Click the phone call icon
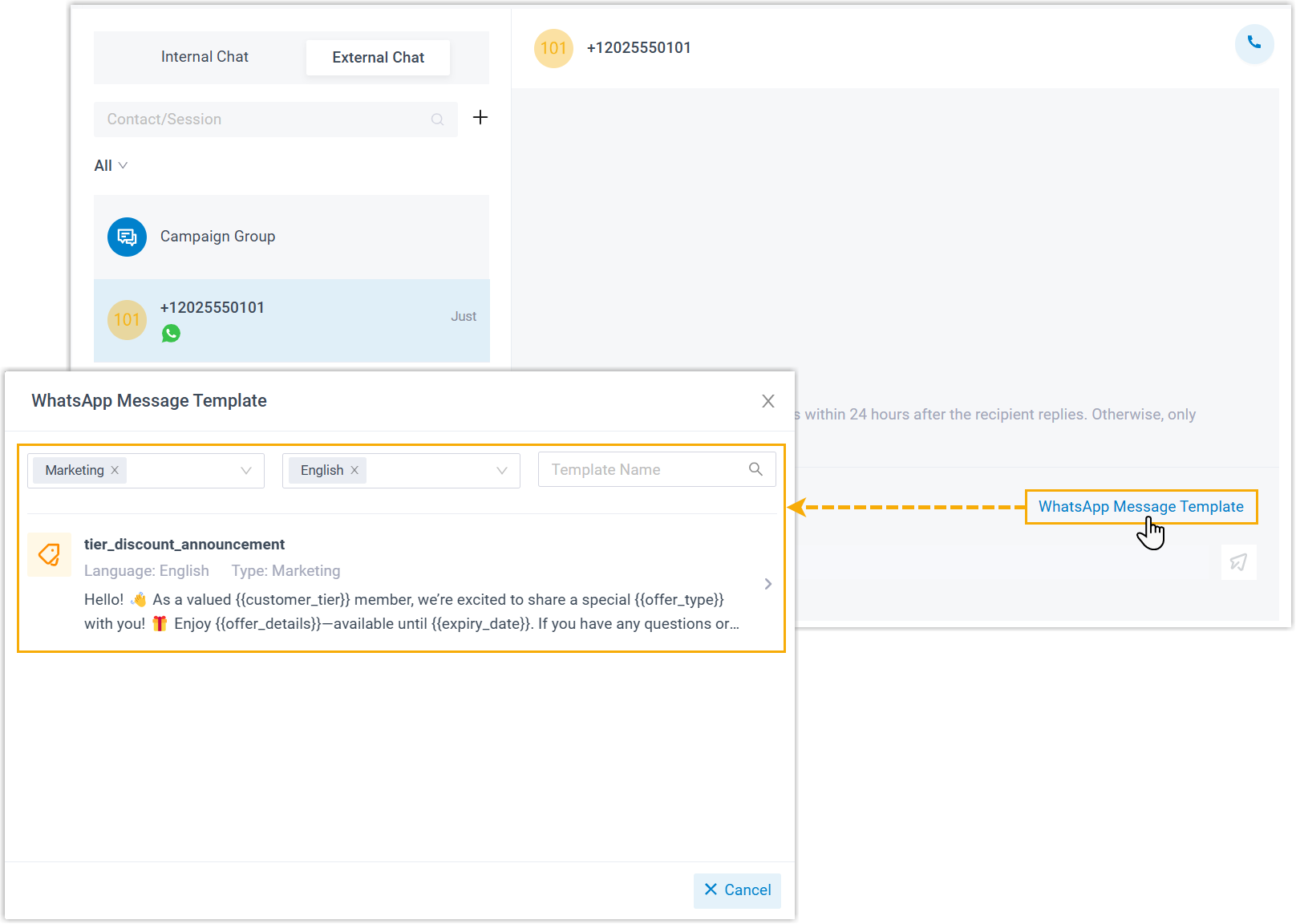The width and height of the screenshot is (1296, 924). pyautogui.click(x=1253, y=43)
